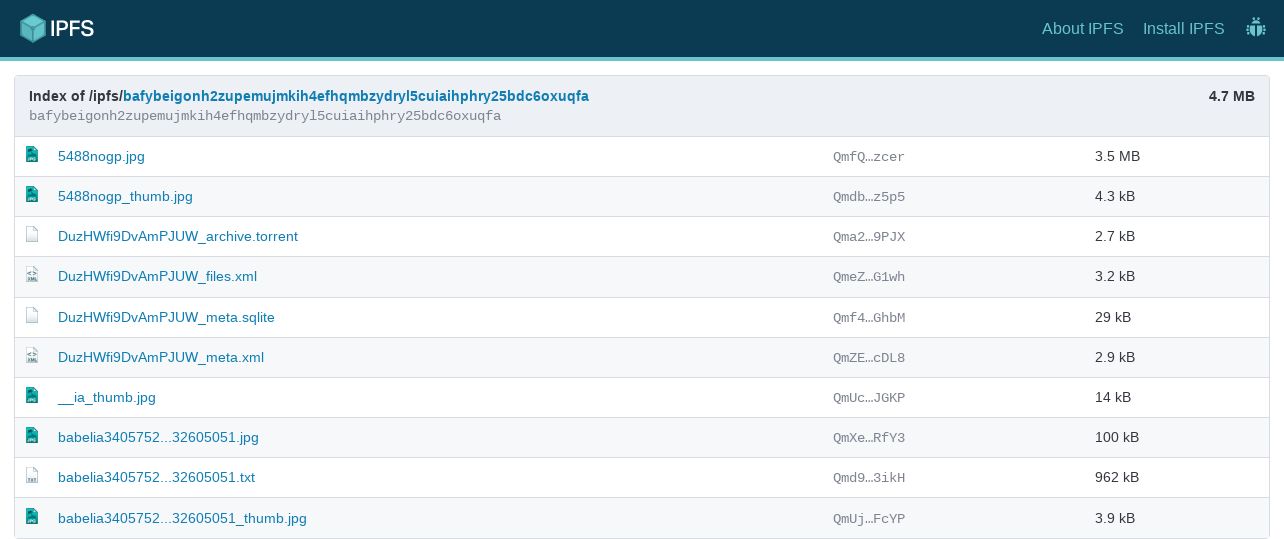The image size is (1284, 539).
Task: Open file 5488nogp_thumb.jpg
Action: [125, 196]
